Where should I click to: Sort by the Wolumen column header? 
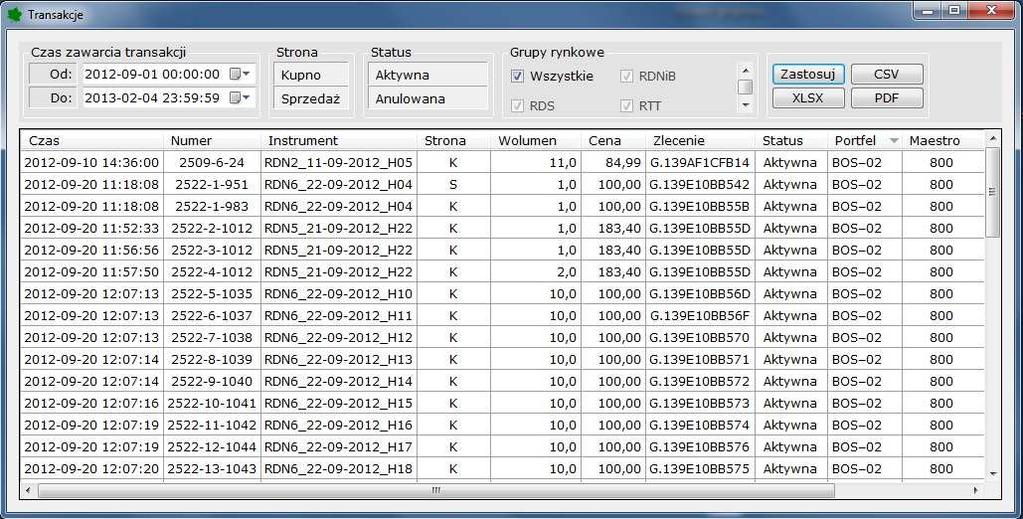[536, 140]
